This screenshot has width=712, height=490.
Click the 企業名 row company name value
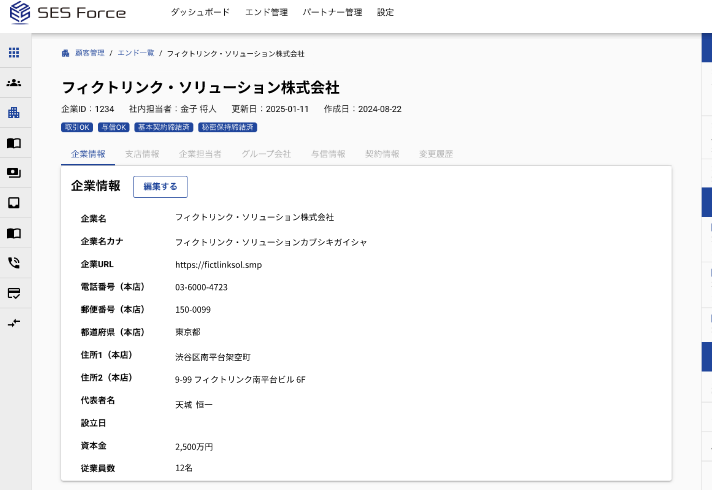click(x=255, y=217)
